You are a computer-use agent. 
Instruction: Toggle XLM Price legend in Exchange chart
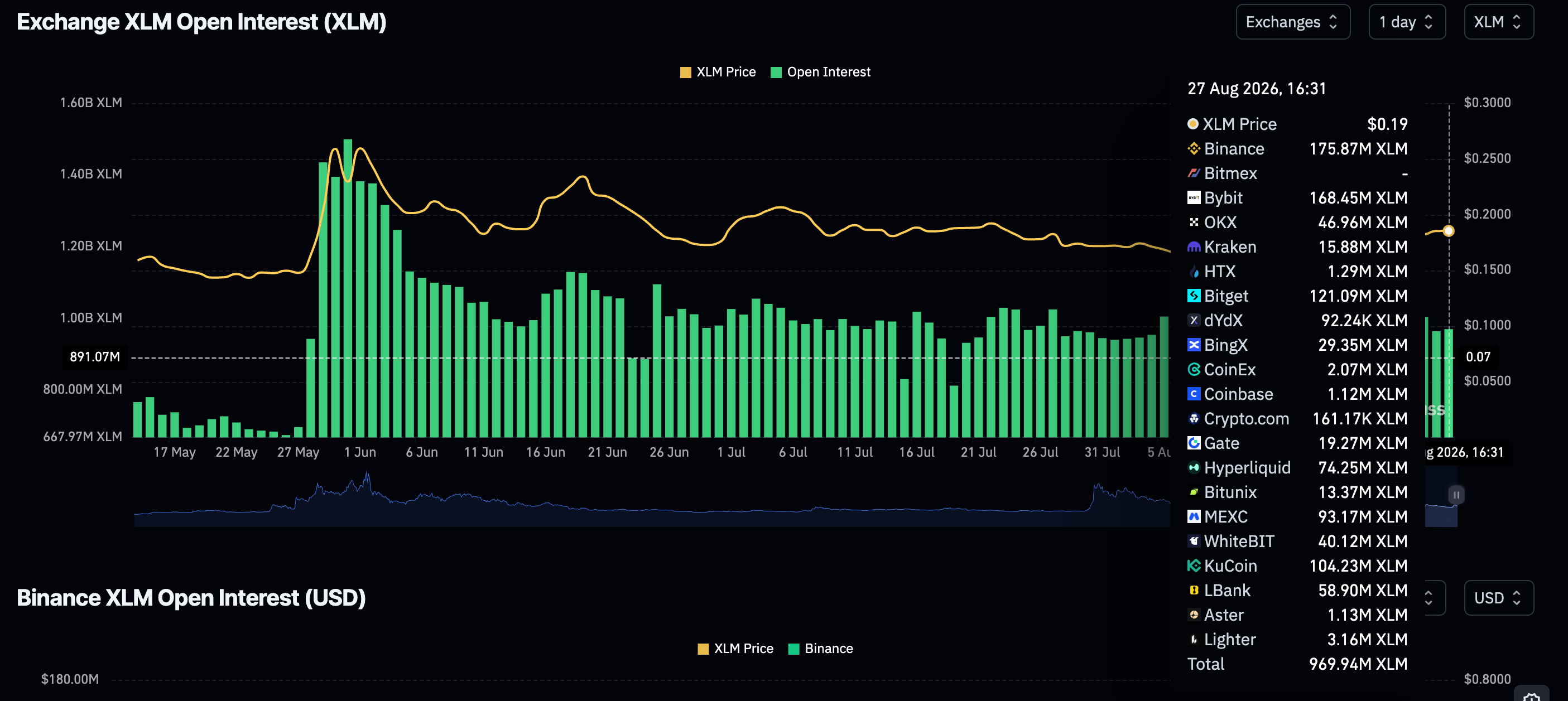tap(718, 72)
